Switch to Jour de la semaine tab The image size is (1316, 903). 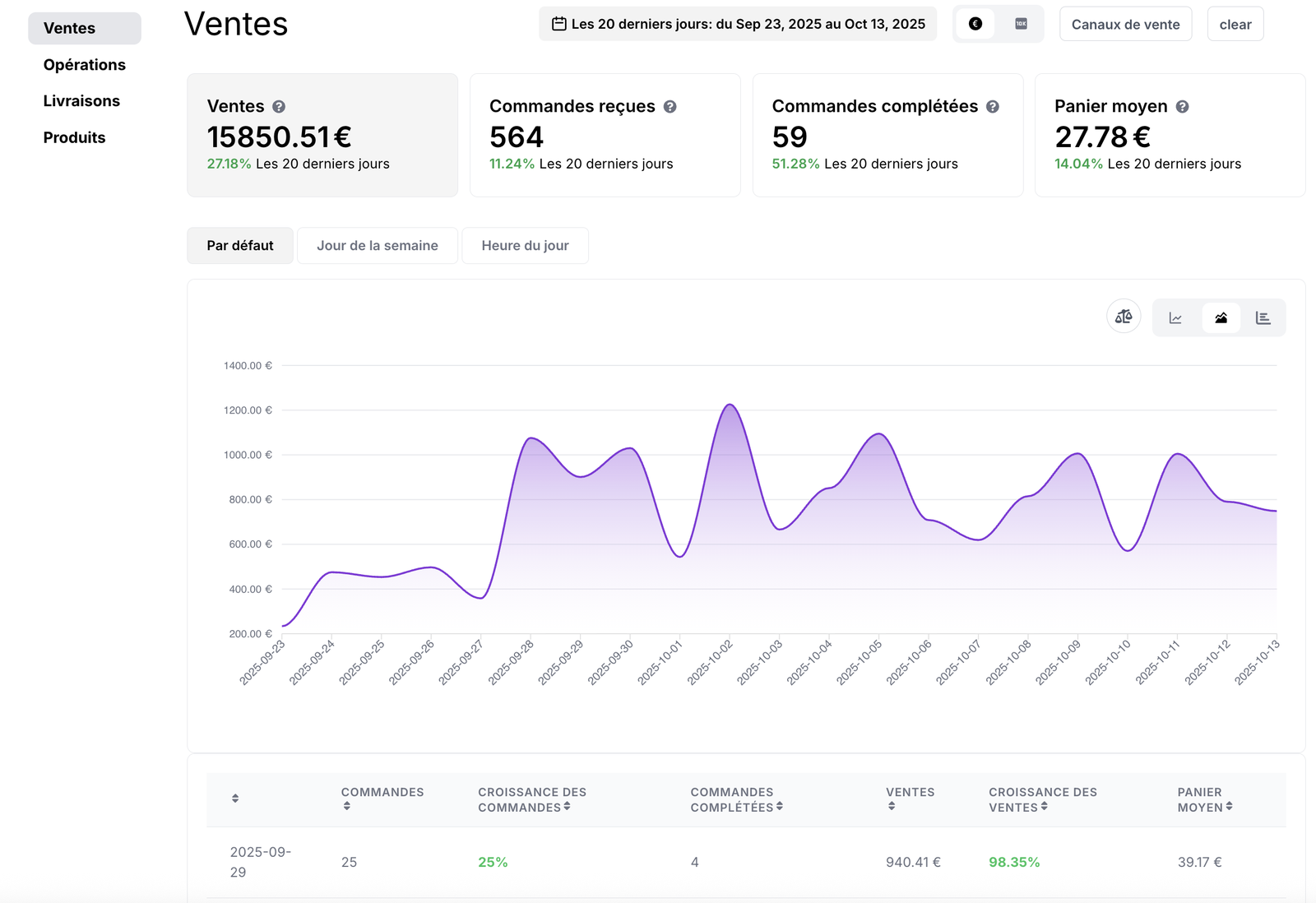coord(378,245)
